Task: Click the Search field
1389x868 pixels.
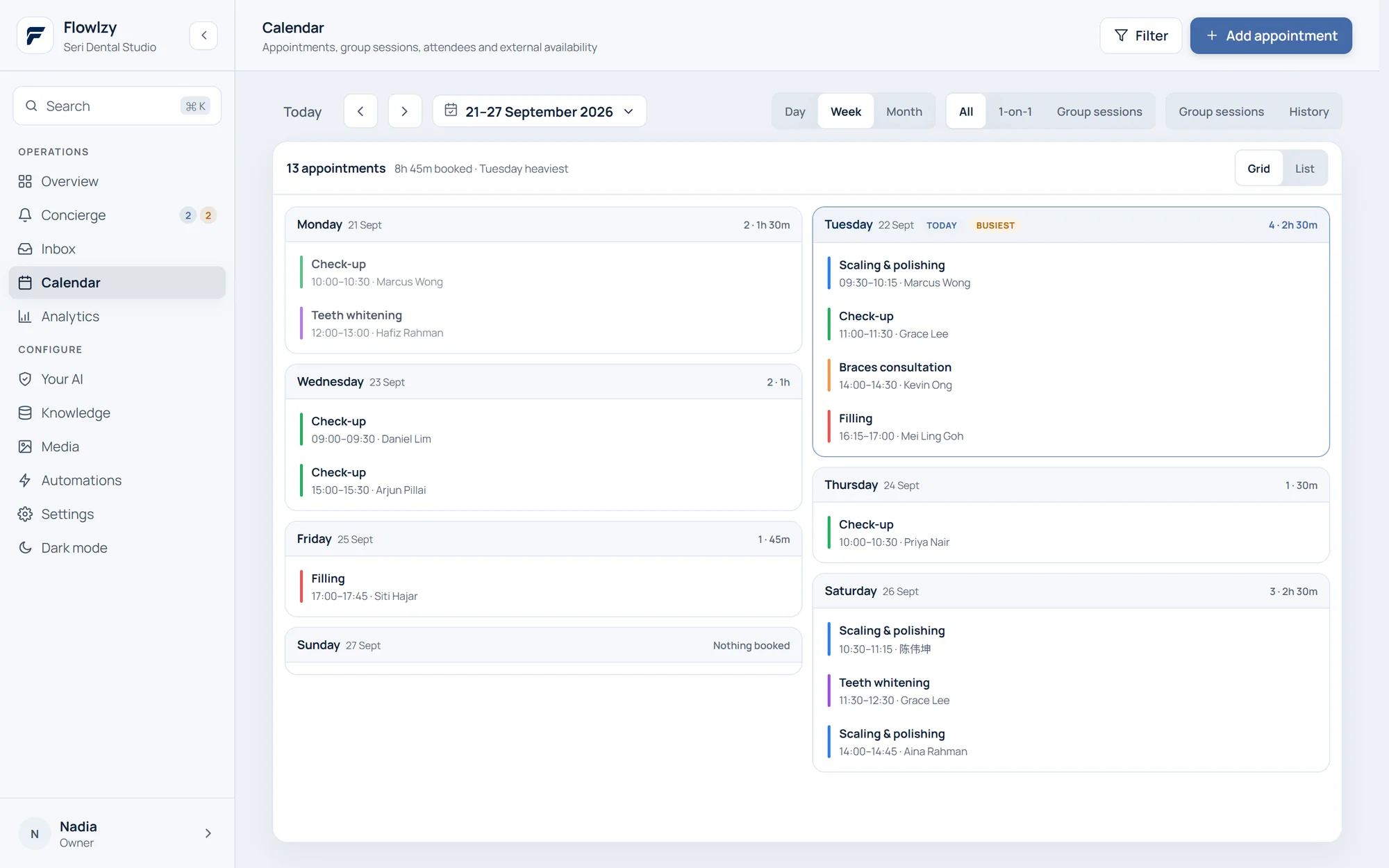Action: point(117,106)
